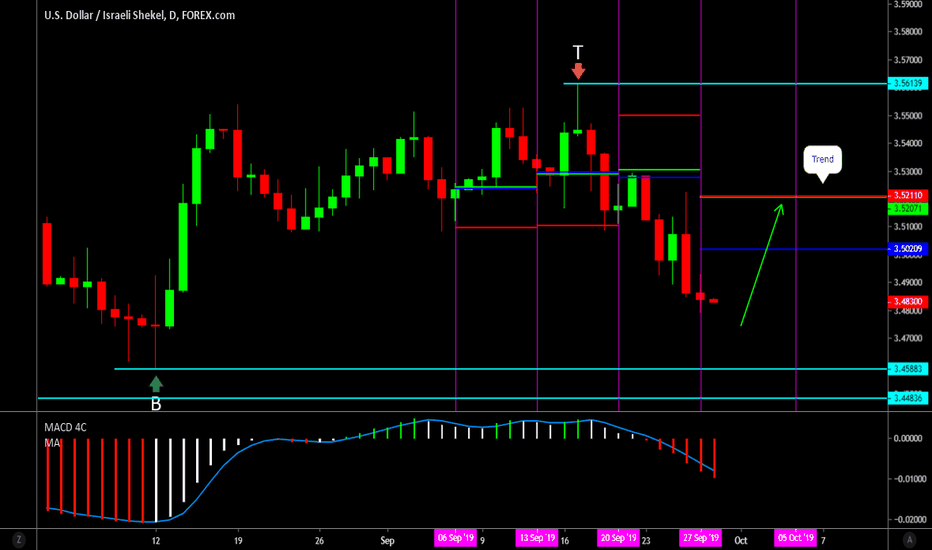Click the 06 Sep '19 date marker

click(x=456, y=538)
